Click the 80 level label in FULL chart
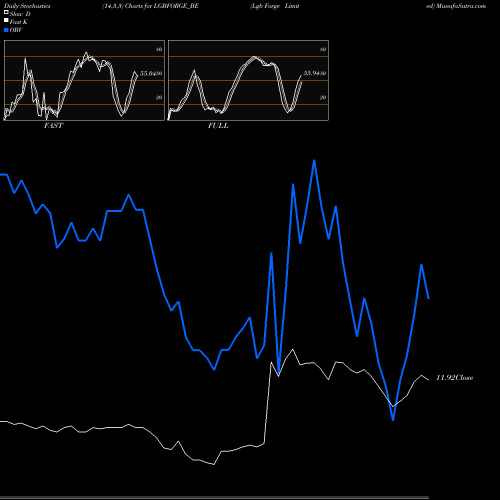The image size is (500, 500). coord(323,49)
